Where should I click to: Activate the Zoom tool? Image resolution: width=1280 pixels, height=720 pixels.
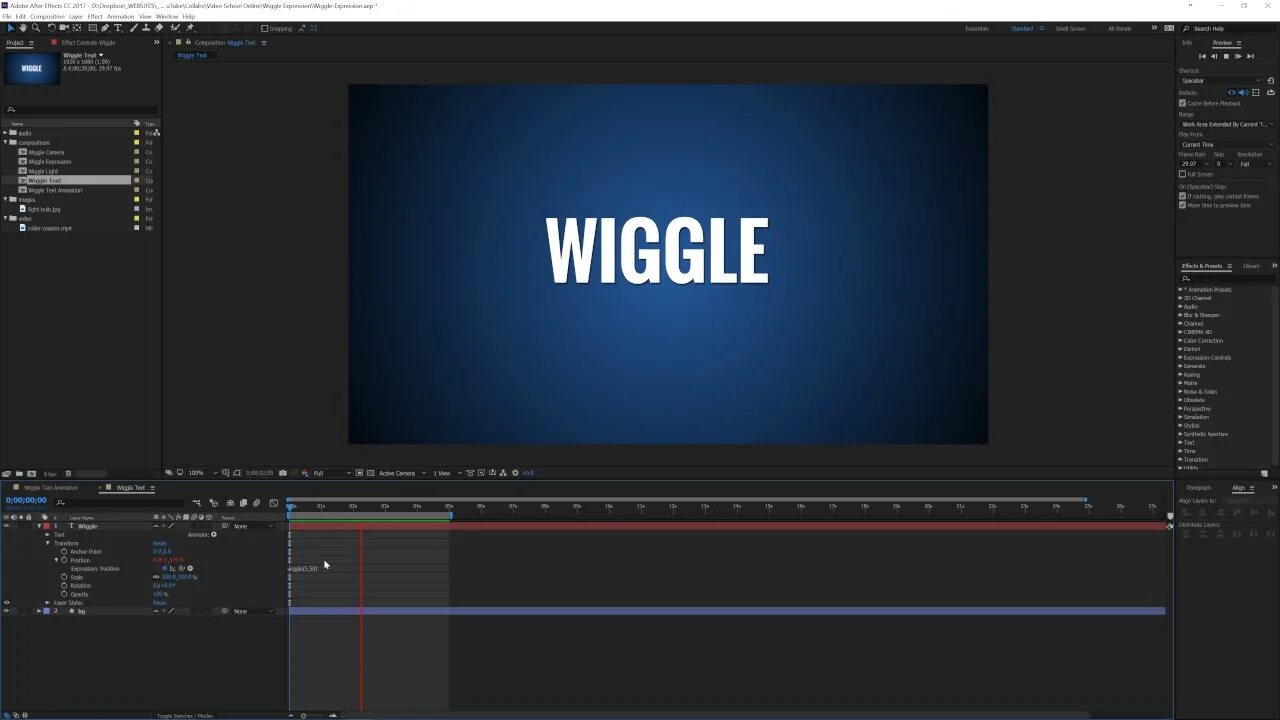click(x=35, y=28)
